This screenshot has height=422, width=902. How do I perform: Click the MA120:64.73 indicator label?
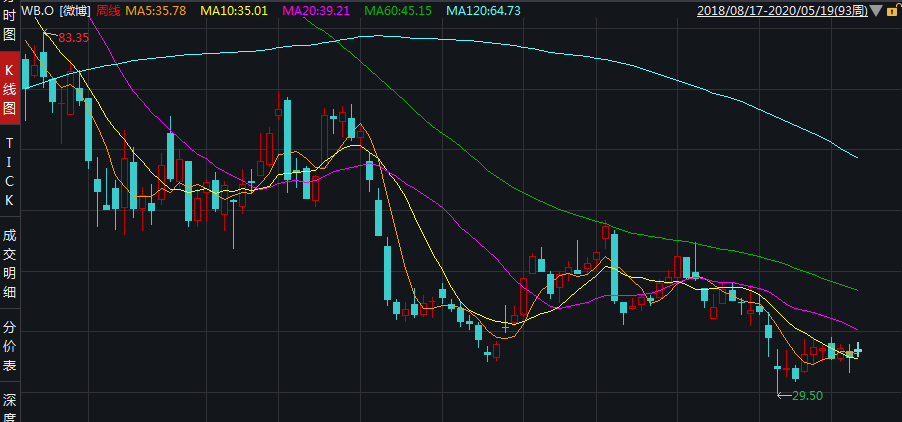(x=483, y=10)
